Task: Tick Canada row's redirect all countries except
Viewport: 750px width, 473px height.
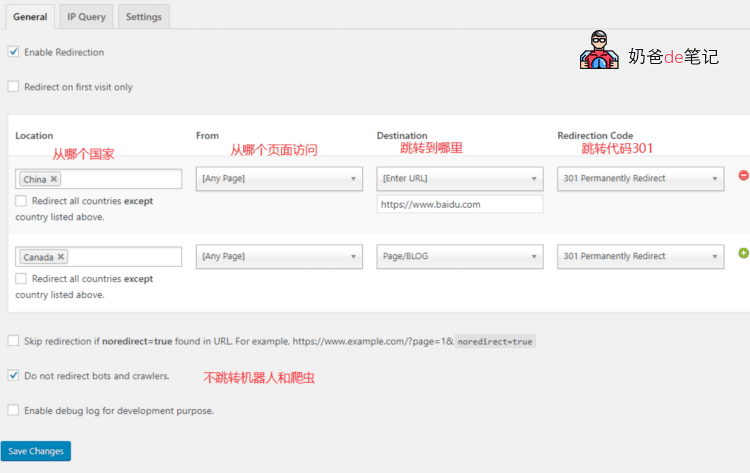Action: pyautogui.click(x=22, y=279)
